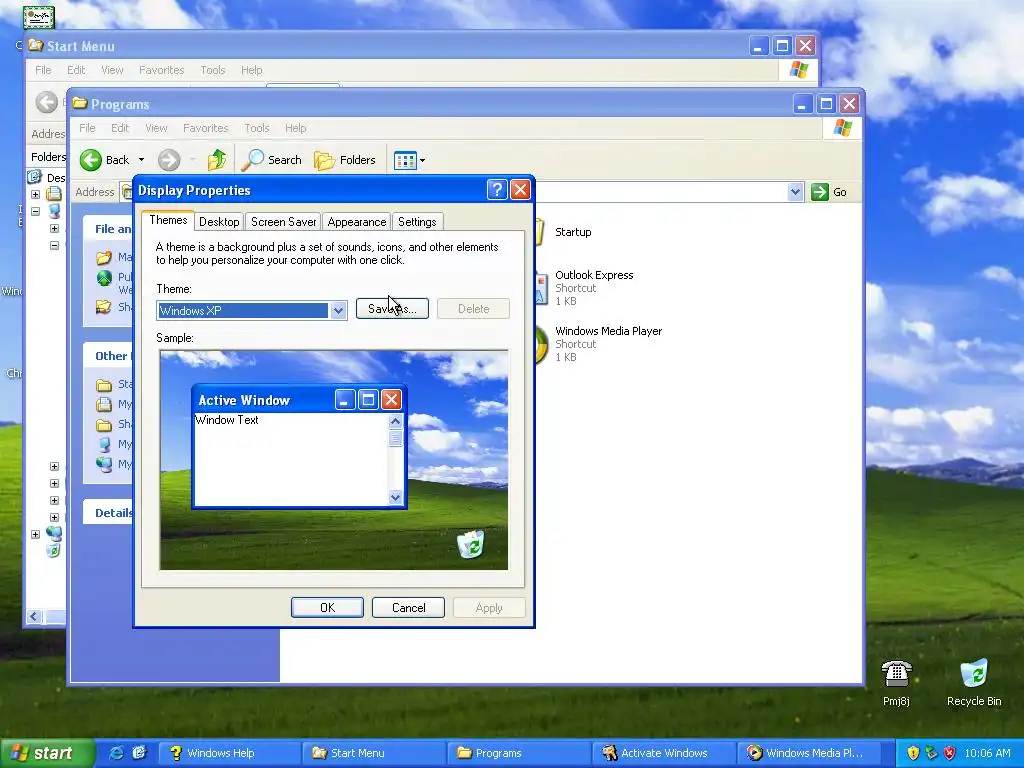Expand the My Documents node in Folders tree
This screenshot has height=768, width=1024.
coord(35,194)
